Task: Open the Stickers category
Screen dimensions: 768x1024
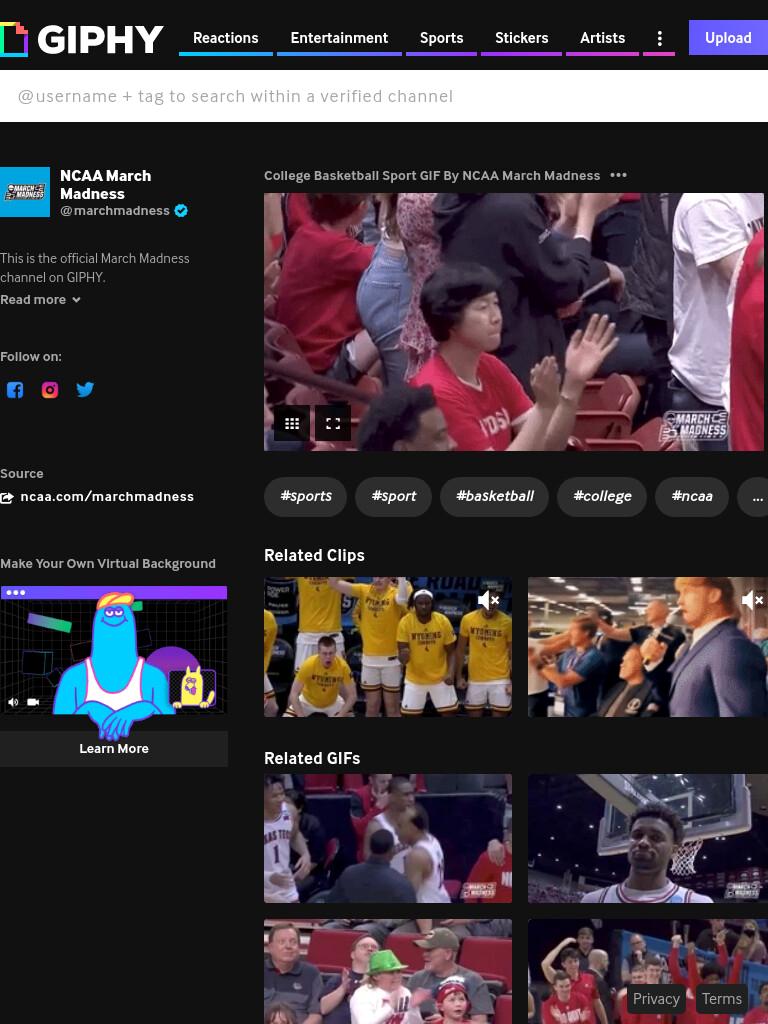Action: tap(521, 38)
